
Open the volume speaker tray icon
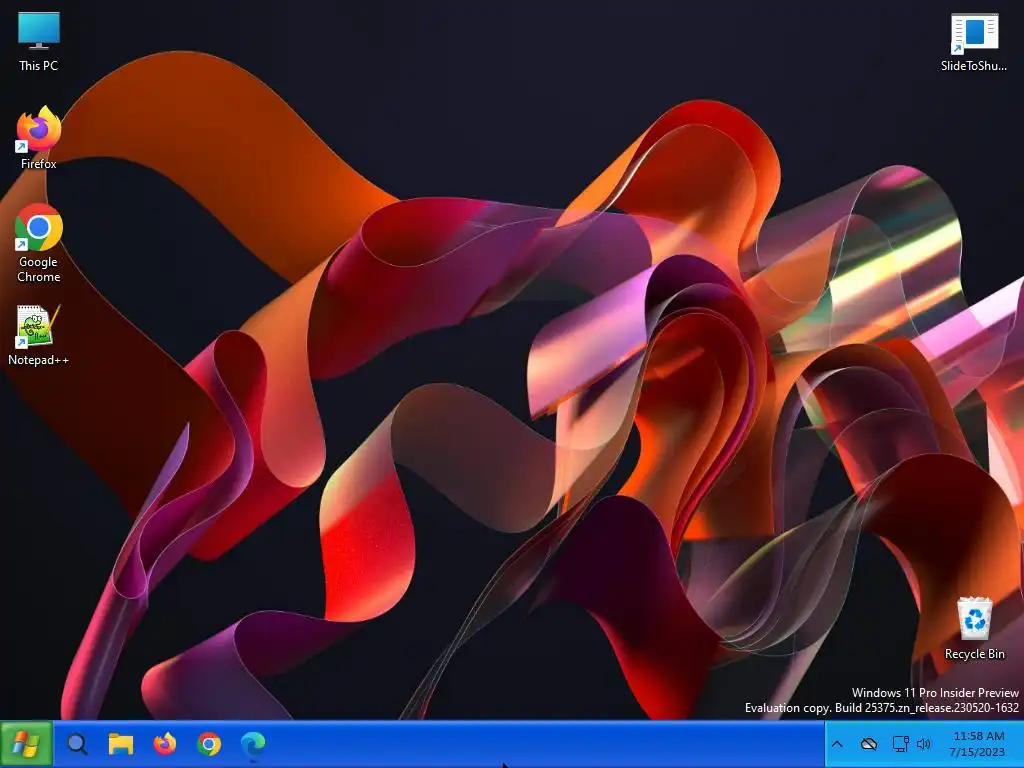click(923, 744)
